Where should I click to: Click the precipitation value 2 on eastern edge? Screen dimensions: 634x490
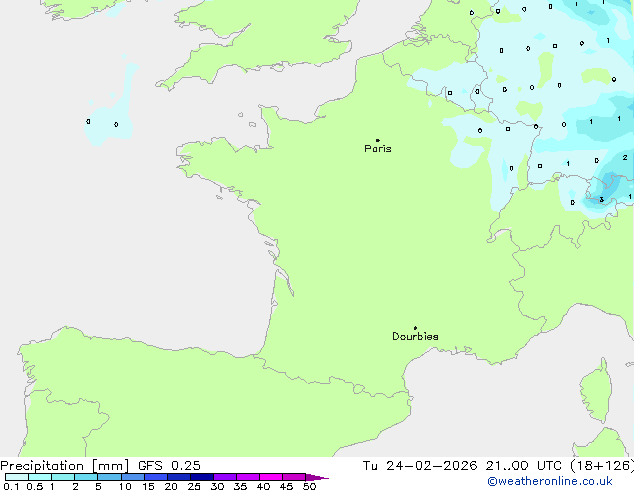point(625,157)
